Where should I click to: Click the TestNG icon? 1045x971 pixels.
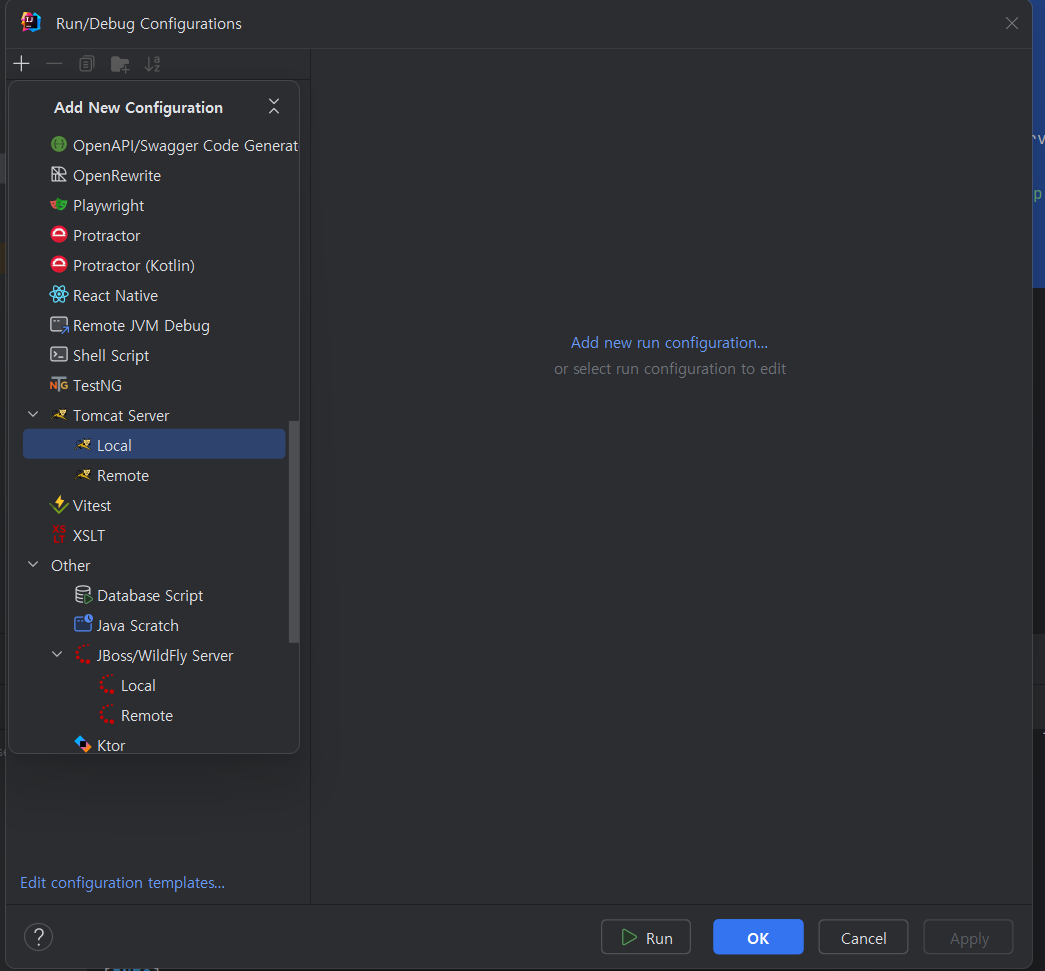(x=59, y=385)
